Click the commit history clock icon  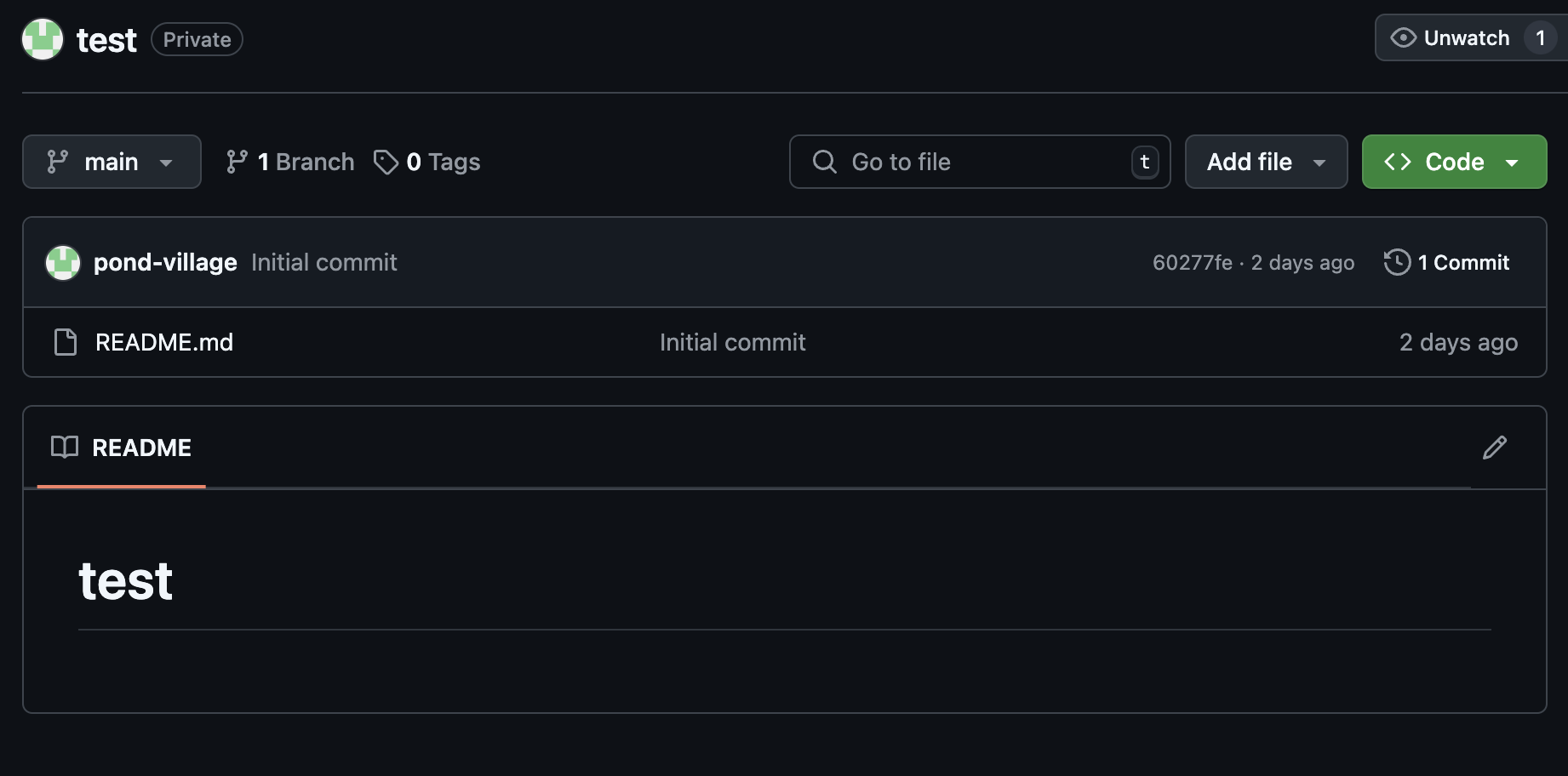coord(1397,262)
